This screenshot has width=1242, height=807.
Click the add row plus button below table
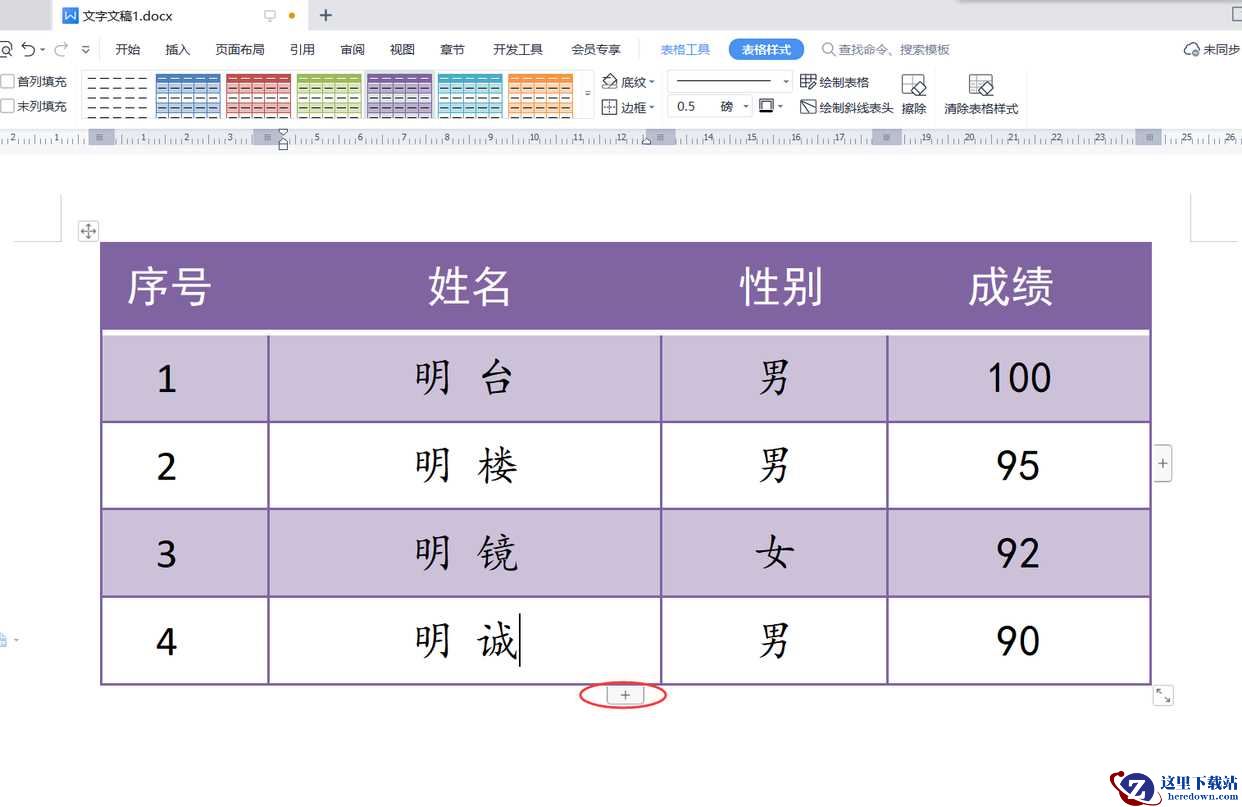click(625, 695)
